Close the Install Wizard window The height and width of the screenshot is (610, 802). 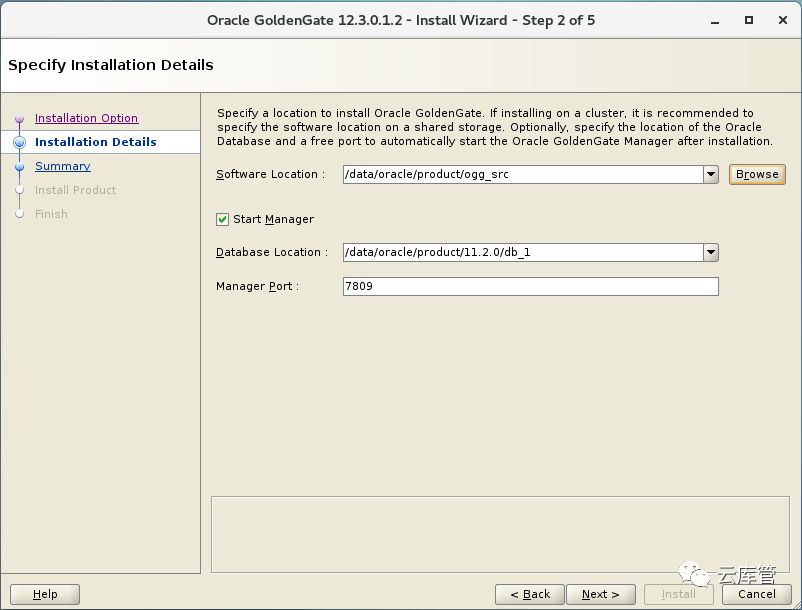pos(783,20)
